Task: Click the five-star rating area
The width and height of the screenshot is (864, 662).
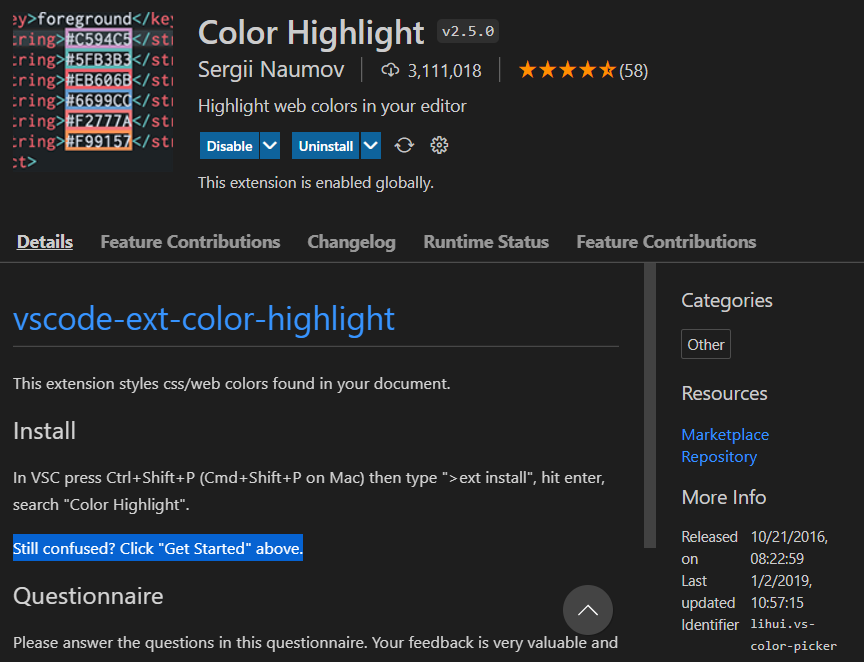Action: (x=567, y=69)
